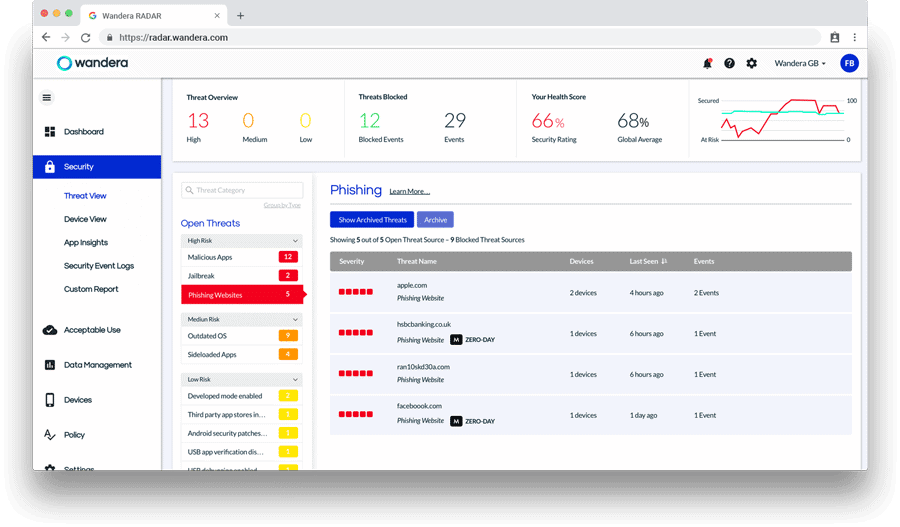Click the hamburger menu icon in sidebar
This screenshot has height=527, width=900.
(47, 98)
